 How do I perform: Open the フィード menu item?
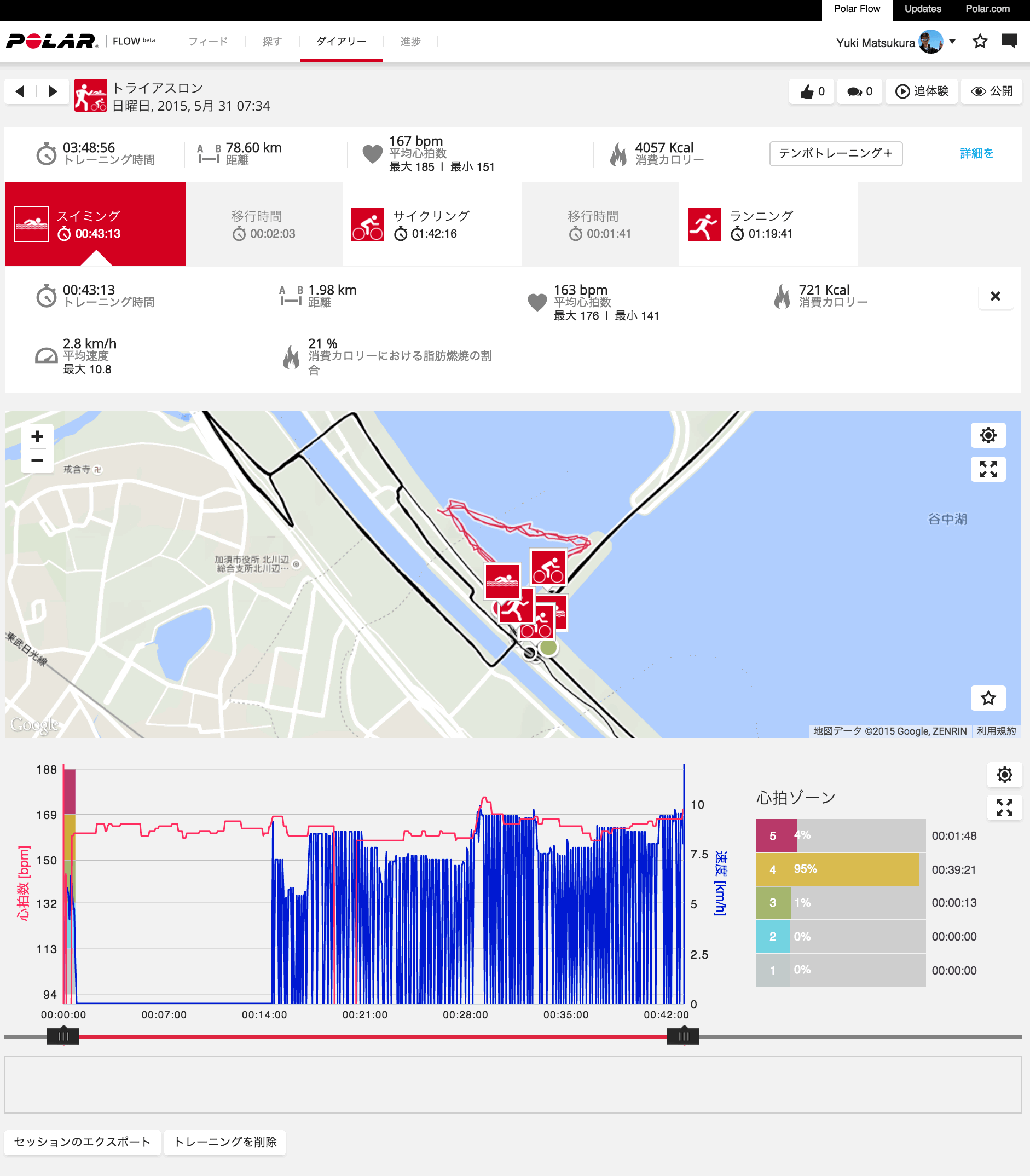click(x=208, y=42)
